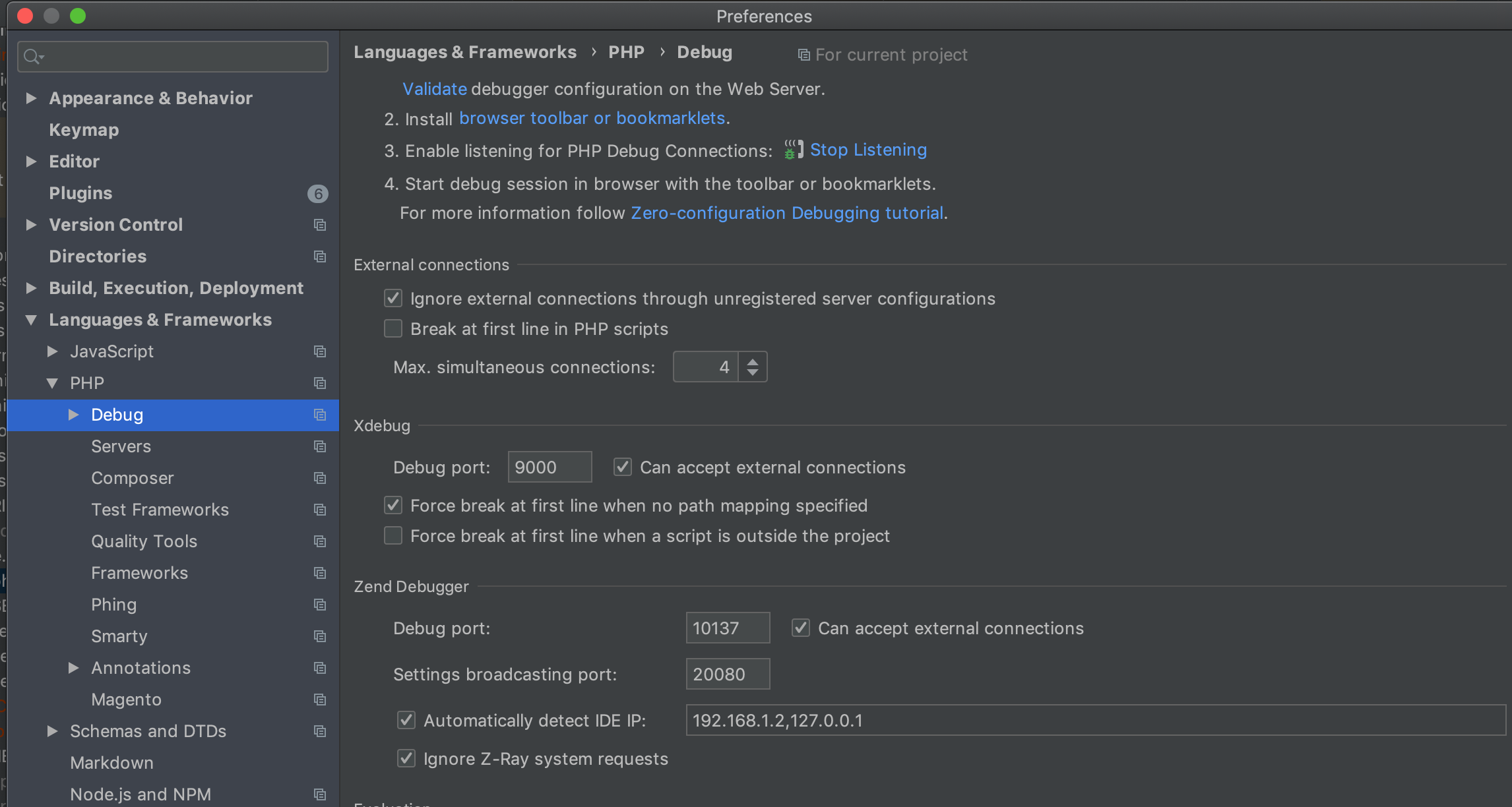Click project-level icon in the Phing row
Screen dimensions: 1512x807
click(x=320, y=605)
